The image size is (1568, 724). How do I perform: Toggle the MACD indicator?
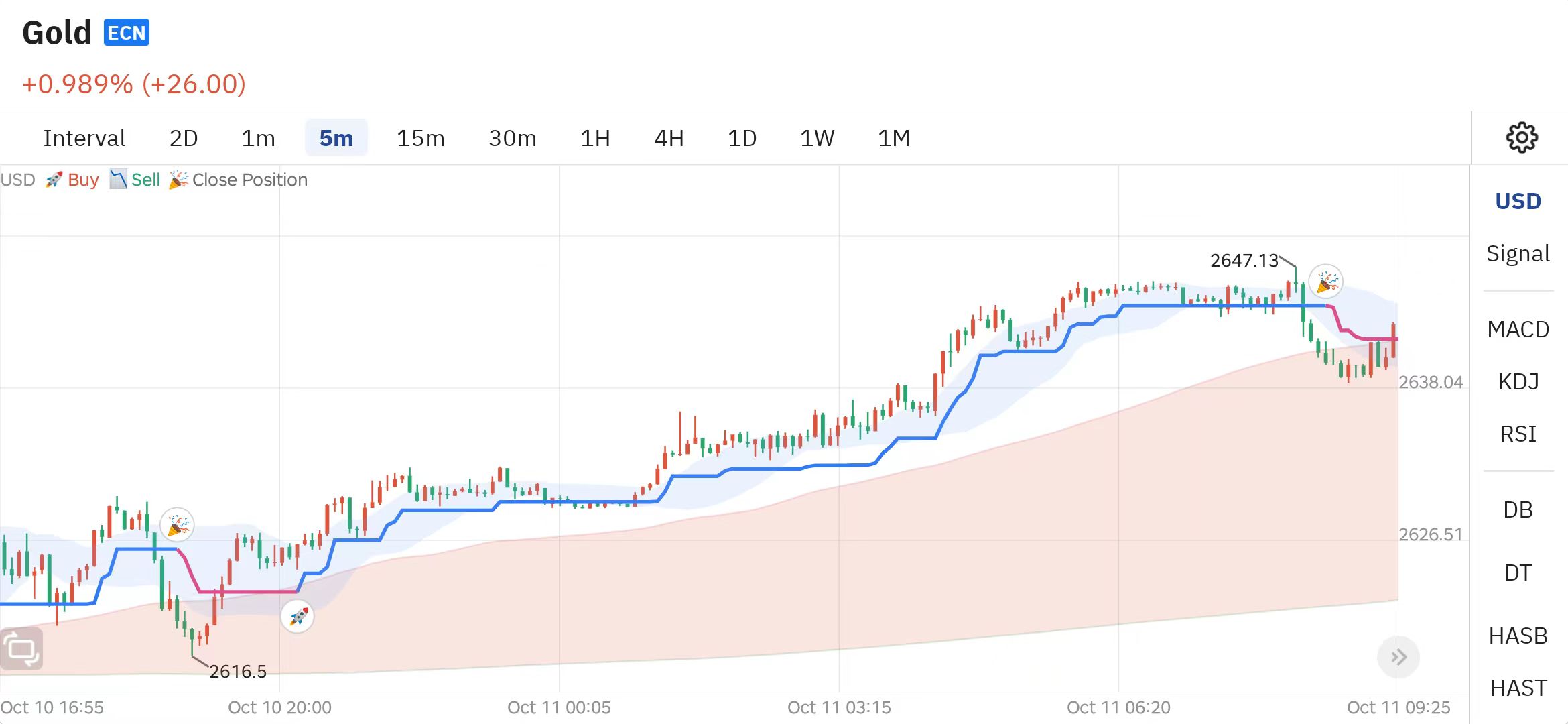pyautogui.click(x=1518, y=329)
